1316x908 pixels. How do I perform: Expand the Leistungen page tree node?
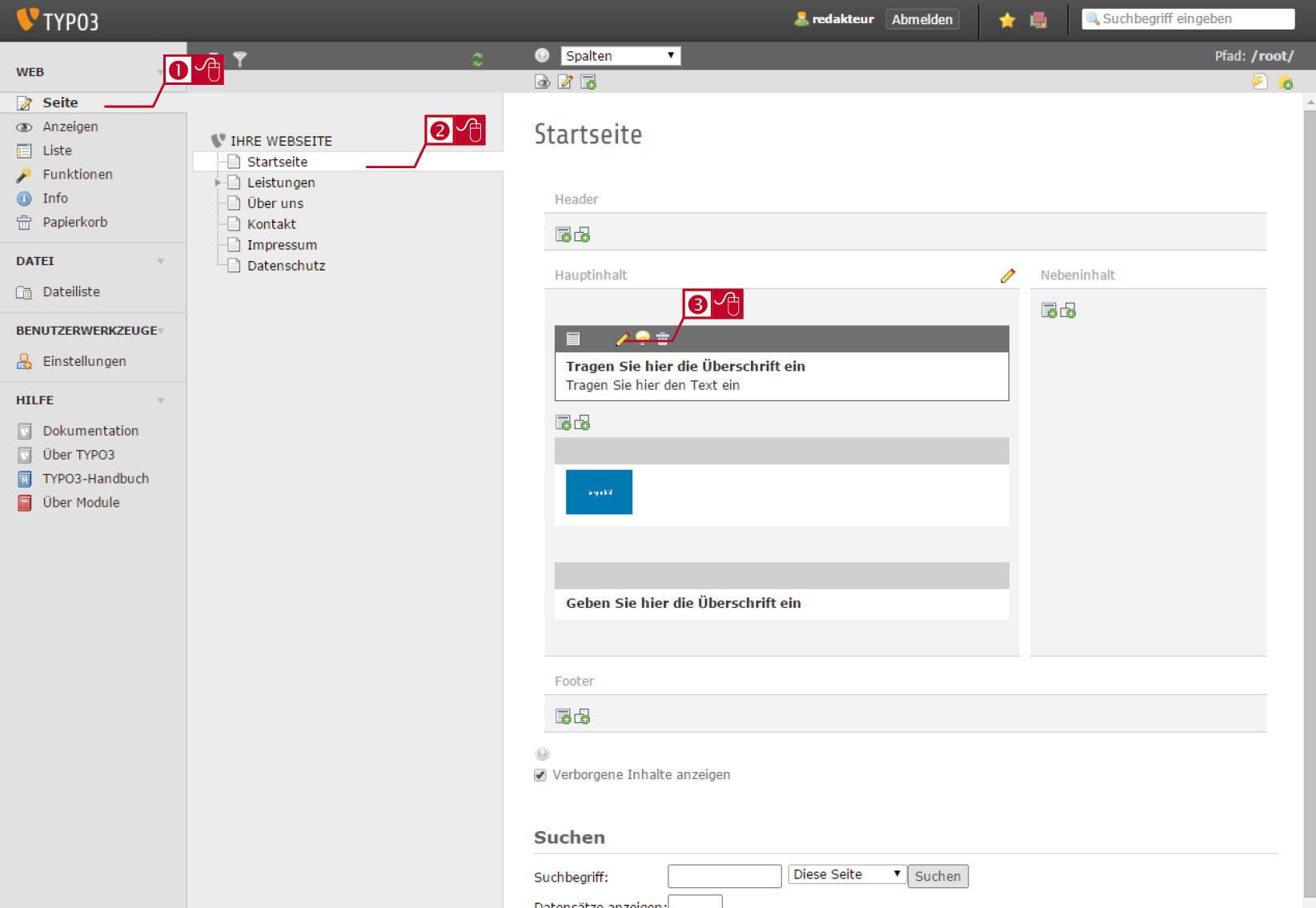[x=218, y=183]
